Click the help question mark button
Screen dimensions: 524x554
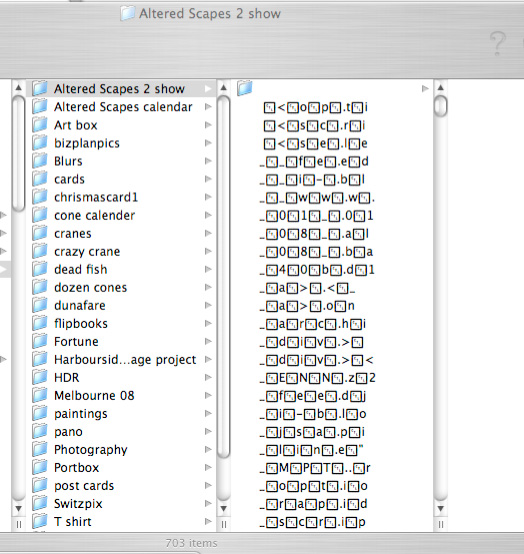click(498, 43)
